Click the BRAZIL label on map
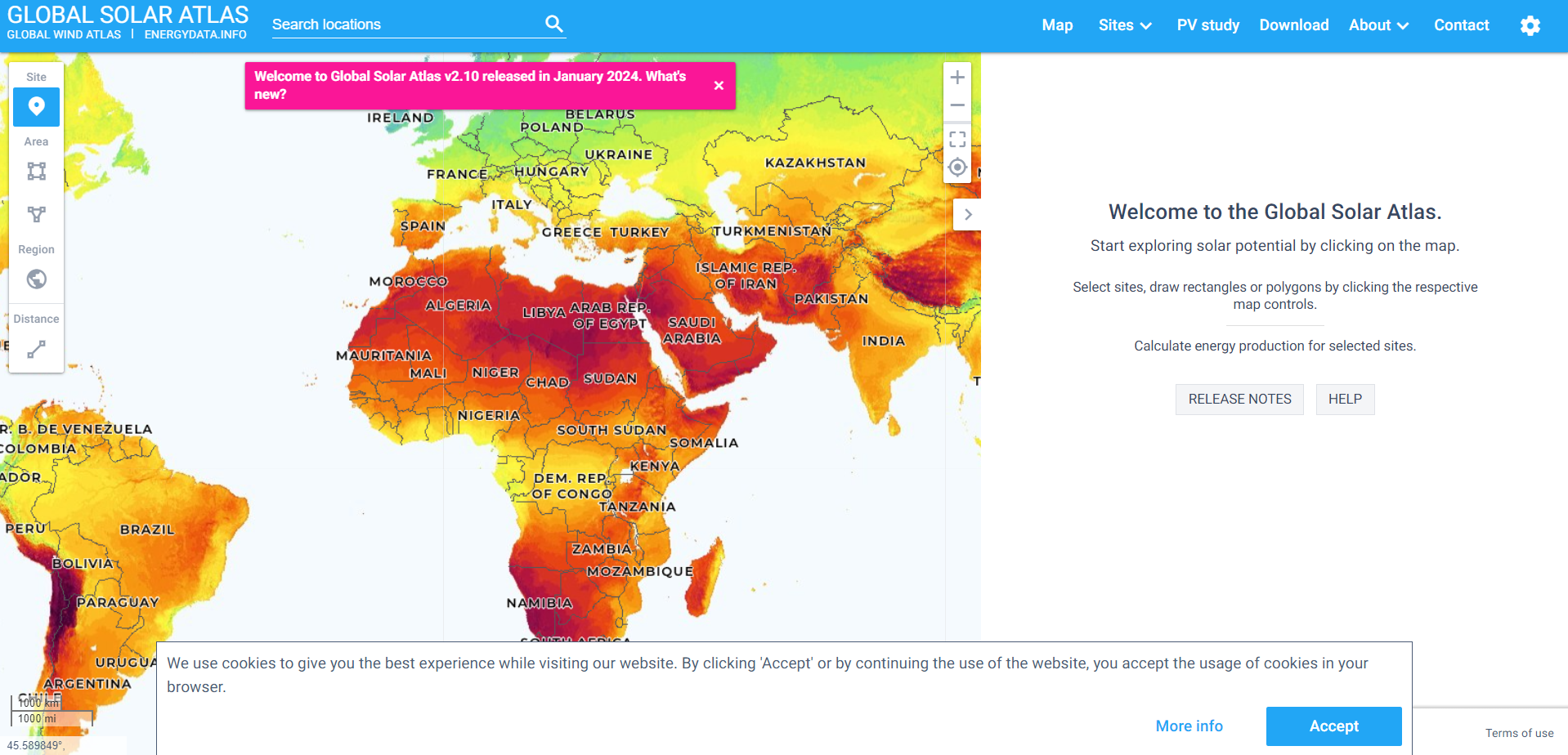Viewport: 1568px width, 755px height. (147, 529)
